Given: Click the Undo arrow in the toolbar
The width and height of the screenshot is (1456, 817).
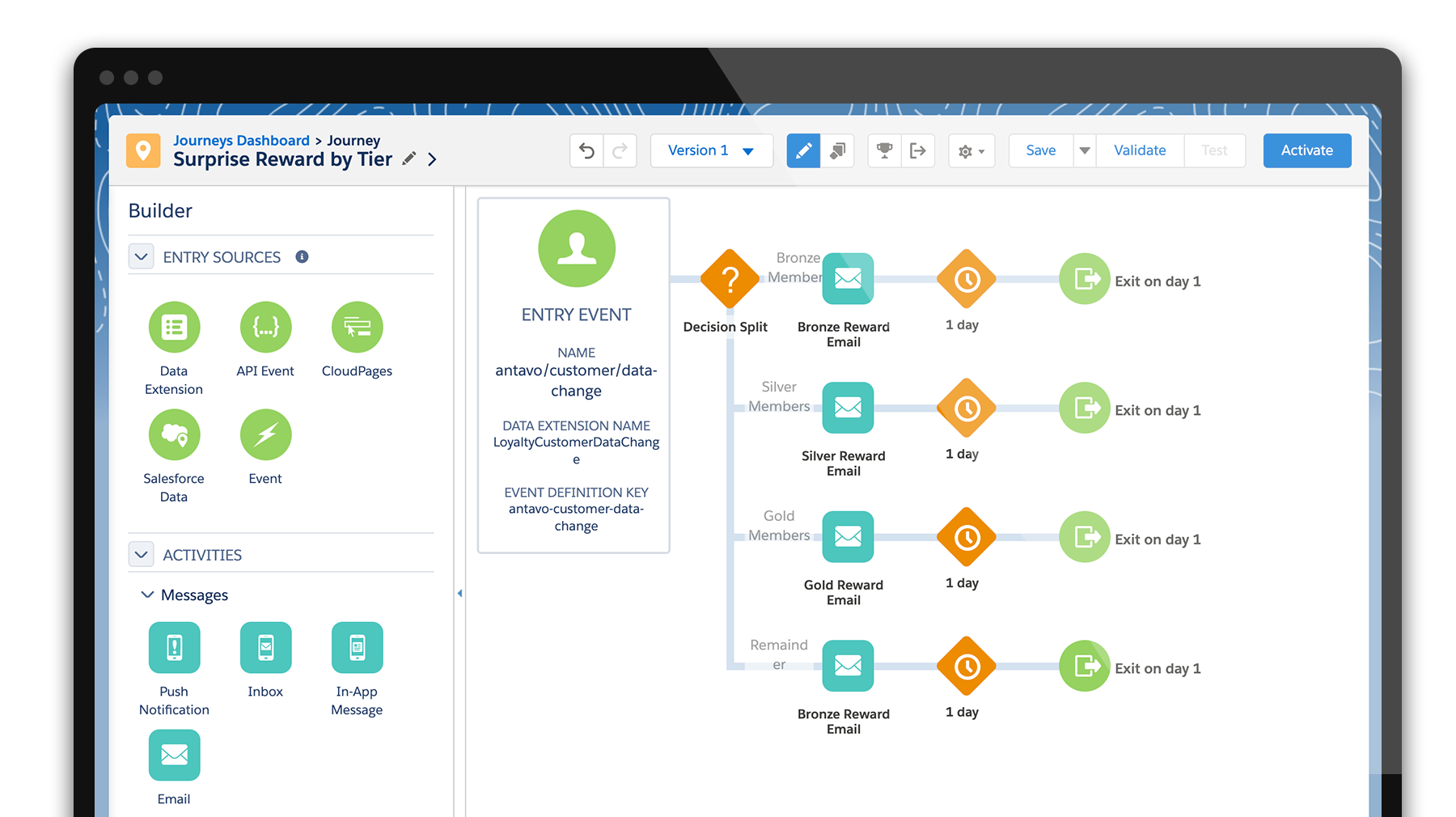Looking at the screenshot, I should click(587, 150).
